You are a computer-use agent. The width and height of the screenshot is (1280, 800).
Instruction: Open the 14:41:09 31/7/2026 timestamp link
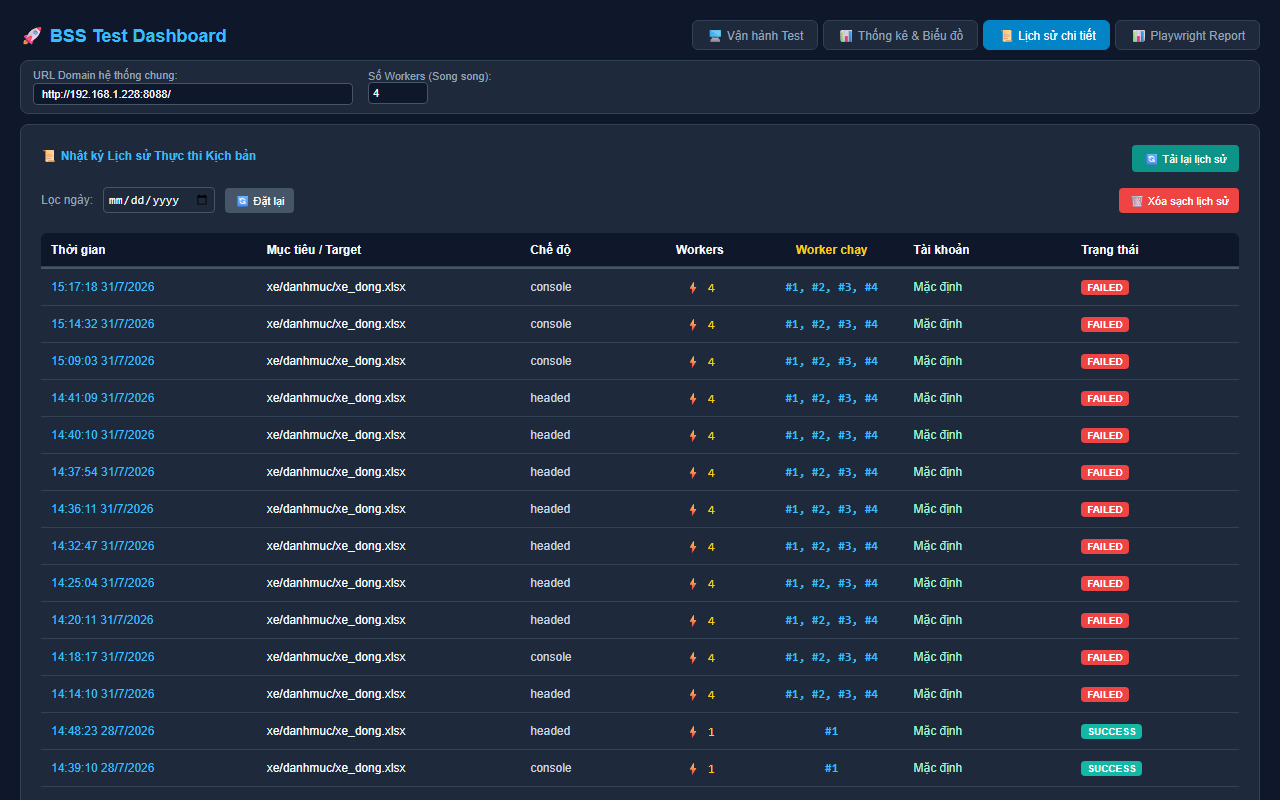[x=103, y=398]
